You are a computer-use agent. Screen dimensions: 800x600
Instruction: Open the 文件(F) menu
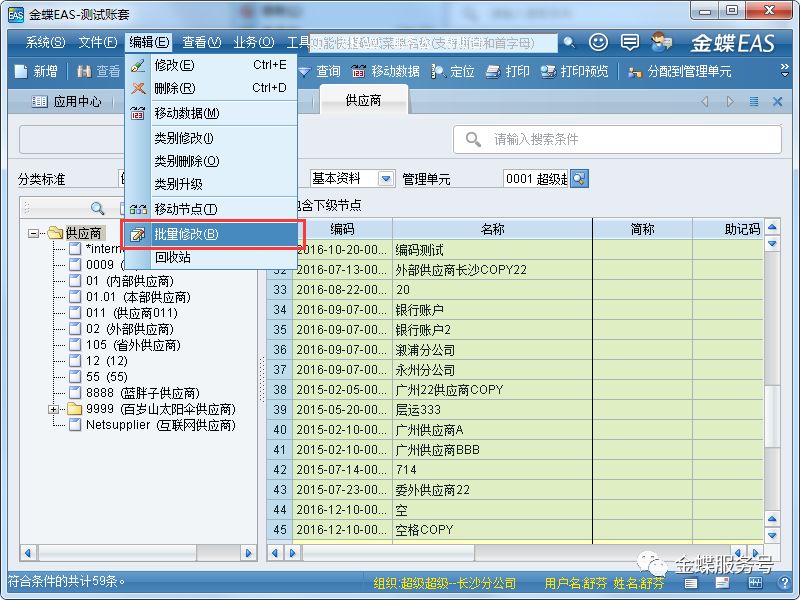point(97,42)
